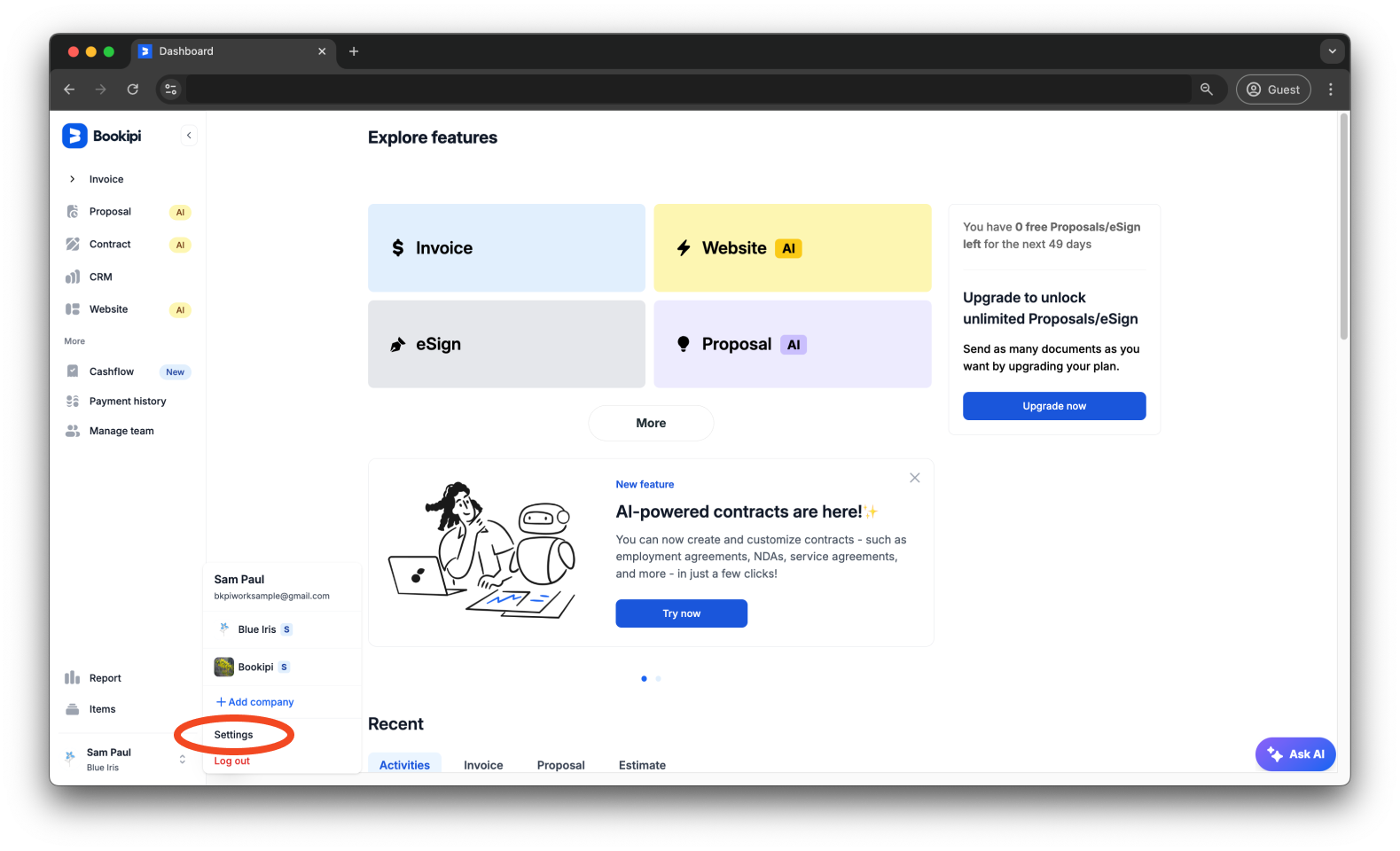Select the first carousel dot indicator
The width and height of the screenshot is (1400, 851).
click(644, 679)
